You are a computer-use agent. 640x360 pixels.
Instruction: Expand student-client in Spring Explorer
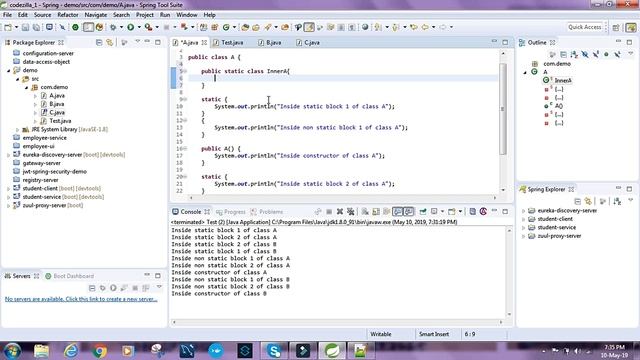point(524,219)
